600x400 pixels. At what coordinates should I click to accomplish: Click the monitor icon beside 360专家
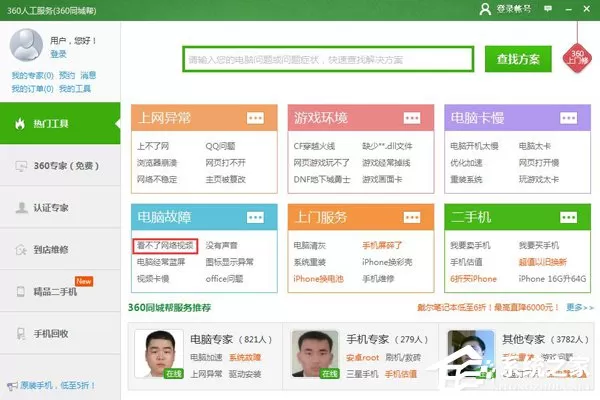[x=21, y=166]
